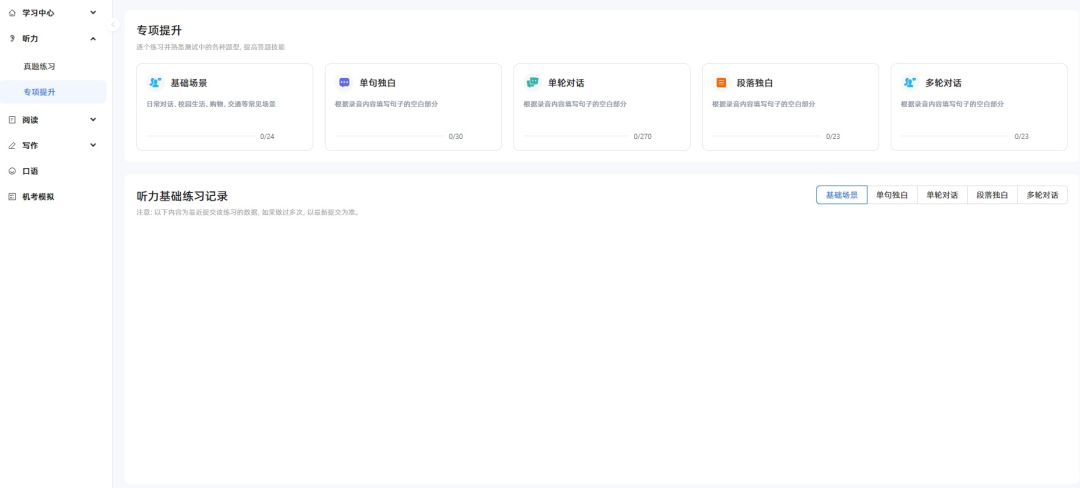The height and width of the screenshot is (488, 1080).
Task: Click the 多轮对话 blue people icon
Action: click(909, 83)
